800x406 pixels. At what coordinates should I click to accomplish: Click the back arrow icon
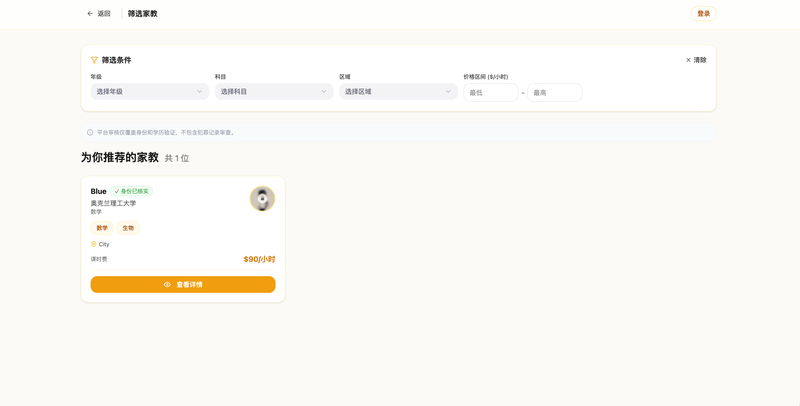90,14
